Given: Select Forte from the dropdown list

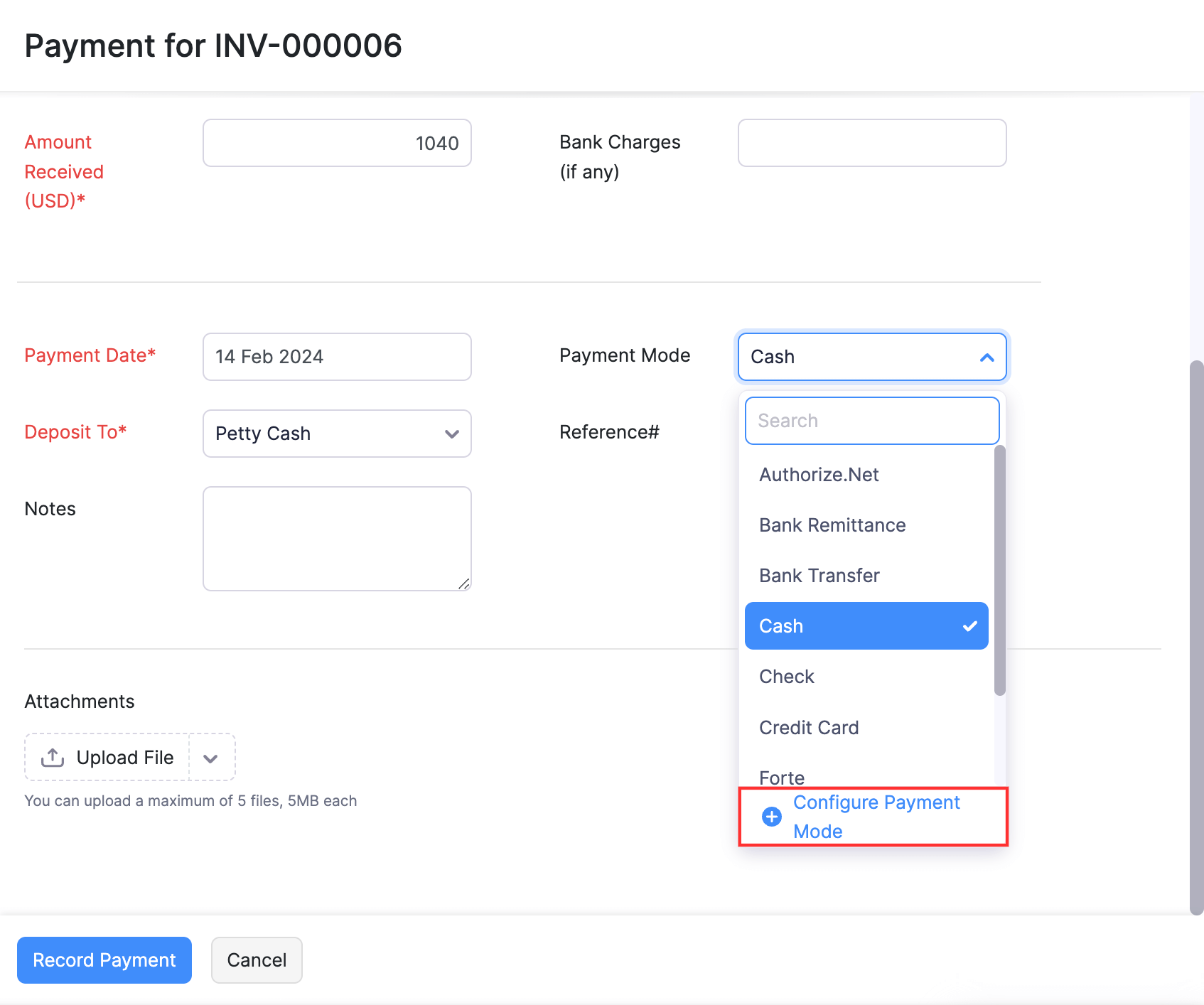Looking at the screenshot, I should [x=781, y=775].
